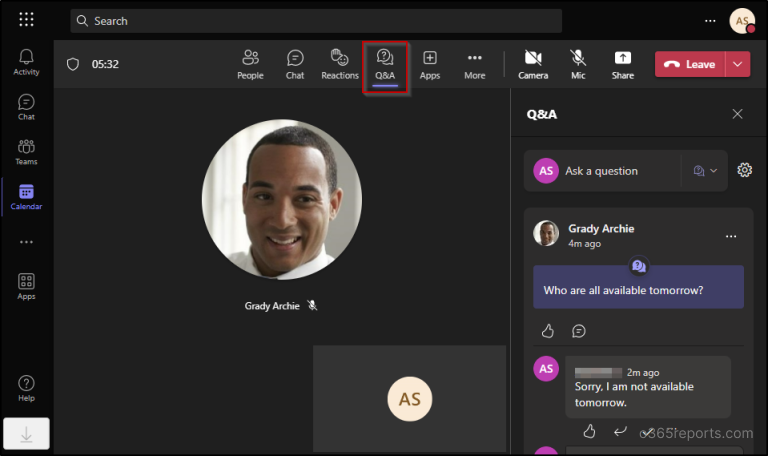Close the Q&A panel
Viewport: 768px width, 456px height.
click(737, 114)
